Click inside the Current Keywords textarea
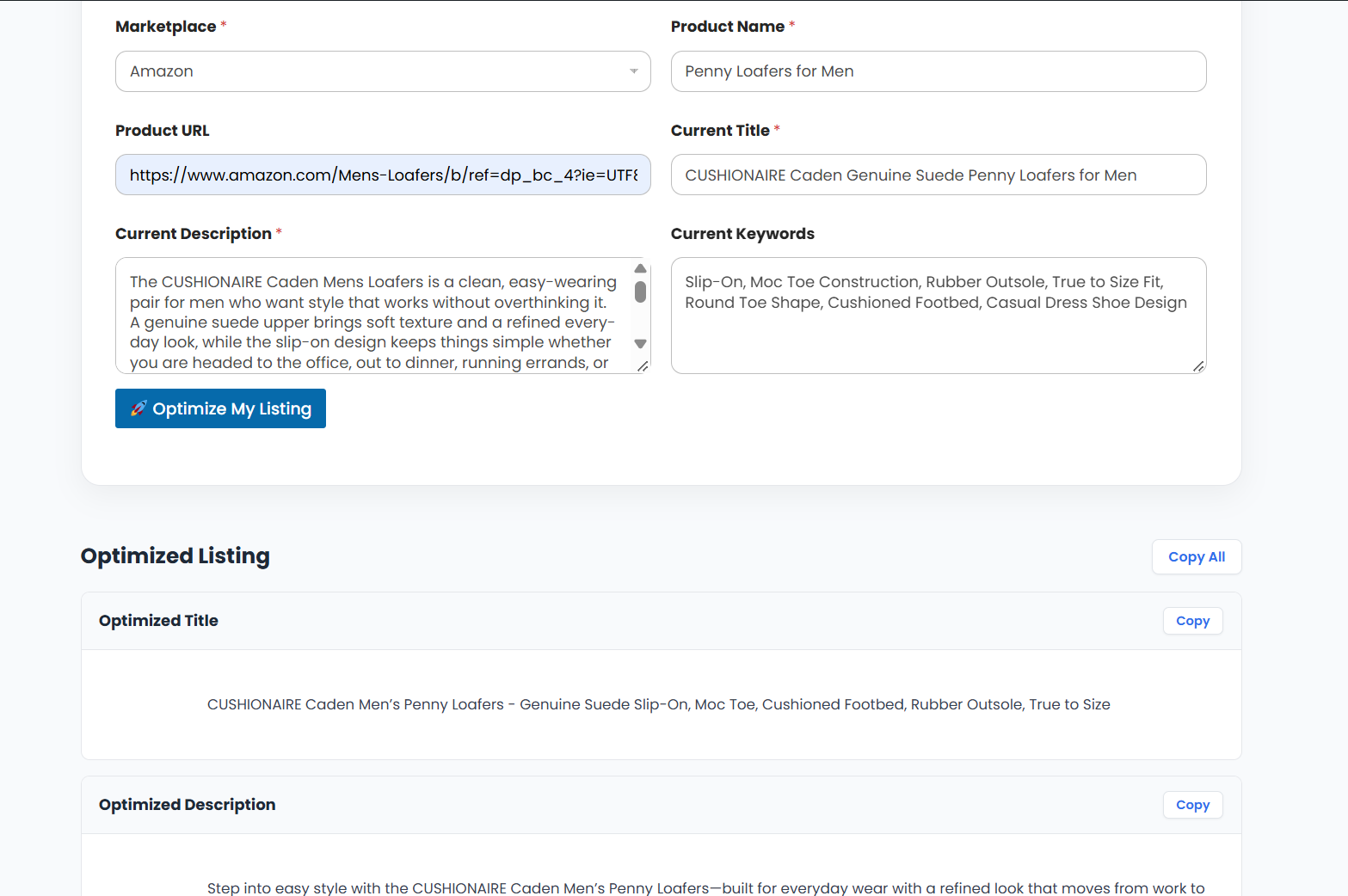This screenshot has width=1348, height=896. tap(939, 316)
